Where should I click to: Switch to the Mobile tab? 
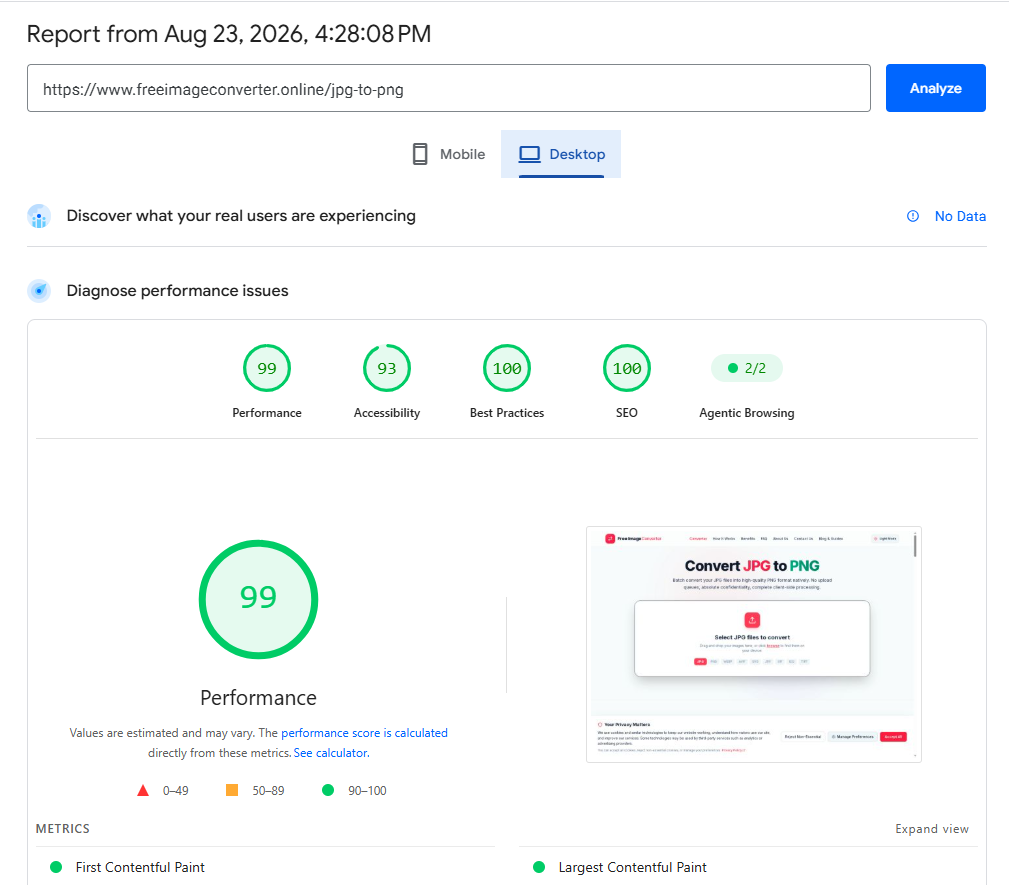pyautogui.click(x=449, y=154)
